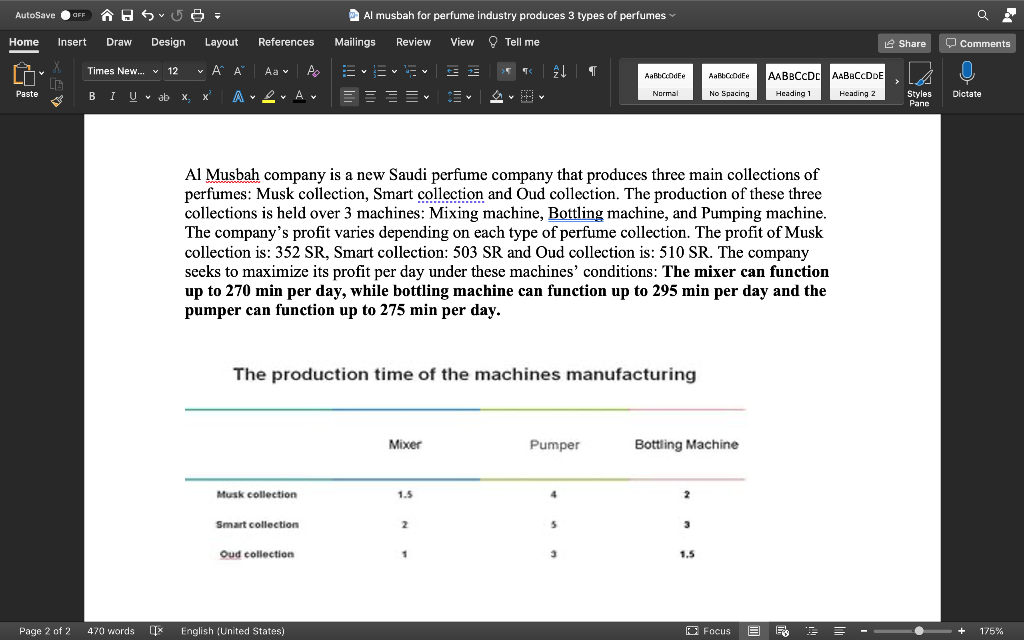Click the Save floppy disk icon
The height and width of the screenshot is (640, 1024).
coord(127,15)
